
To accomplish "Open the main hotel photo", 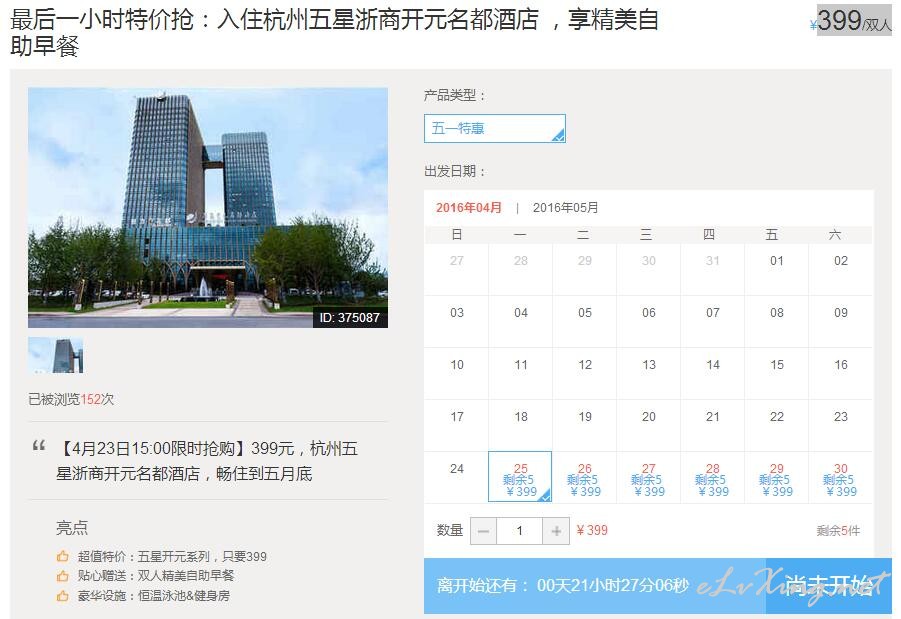I will click(208, 207).
